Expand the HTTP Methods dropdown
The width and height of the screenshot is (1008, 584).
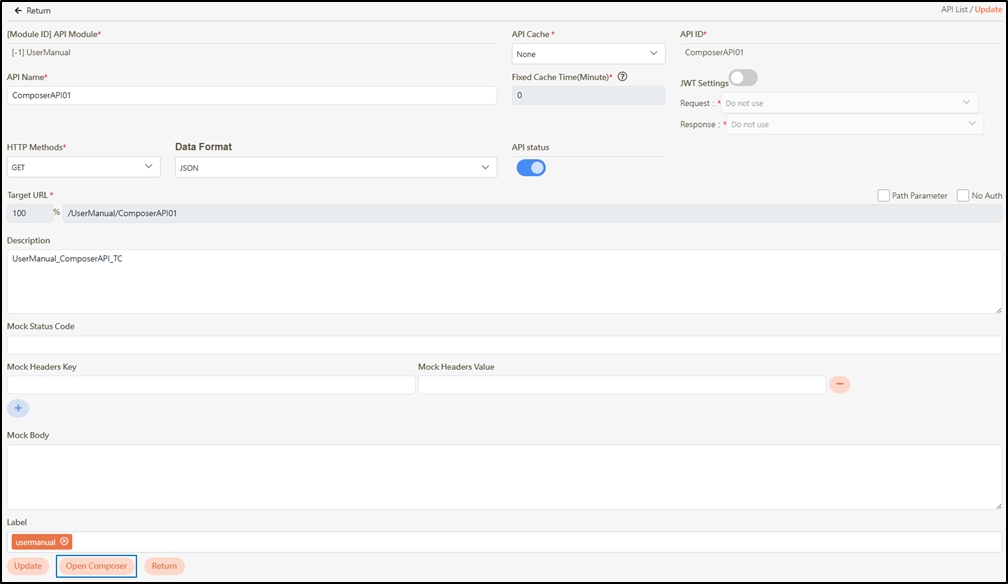click(83, 167)
